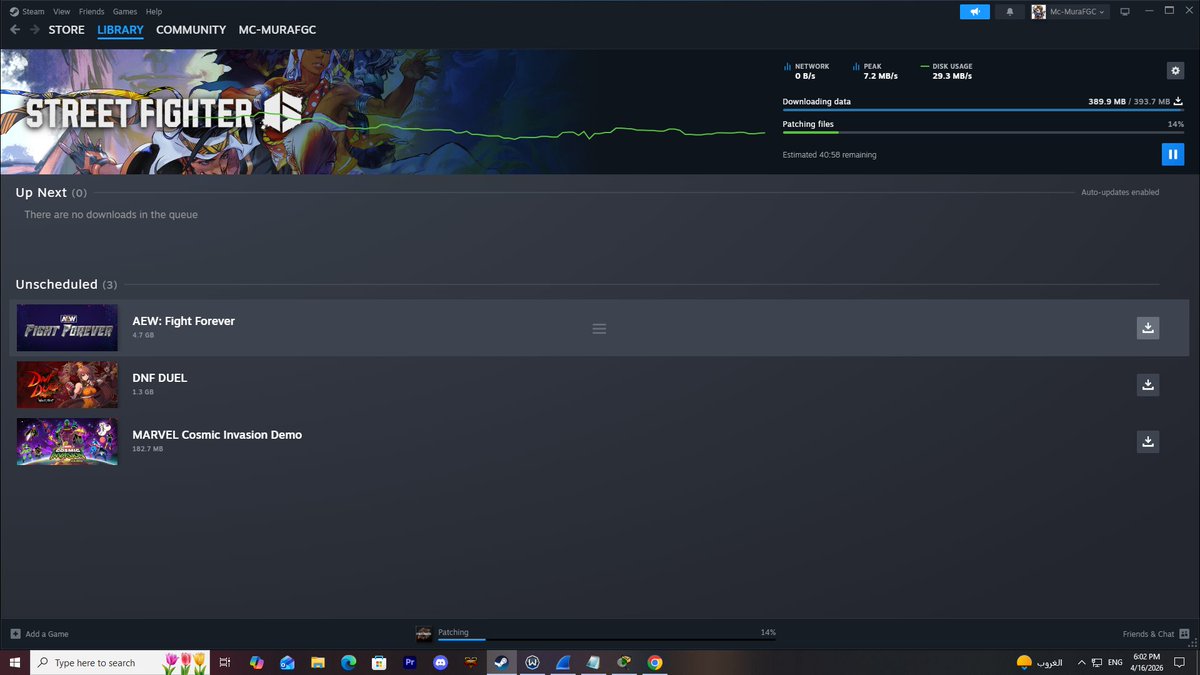Open the COMMUNITY tab
This screenshot has height=675, width=1200.
191,30
